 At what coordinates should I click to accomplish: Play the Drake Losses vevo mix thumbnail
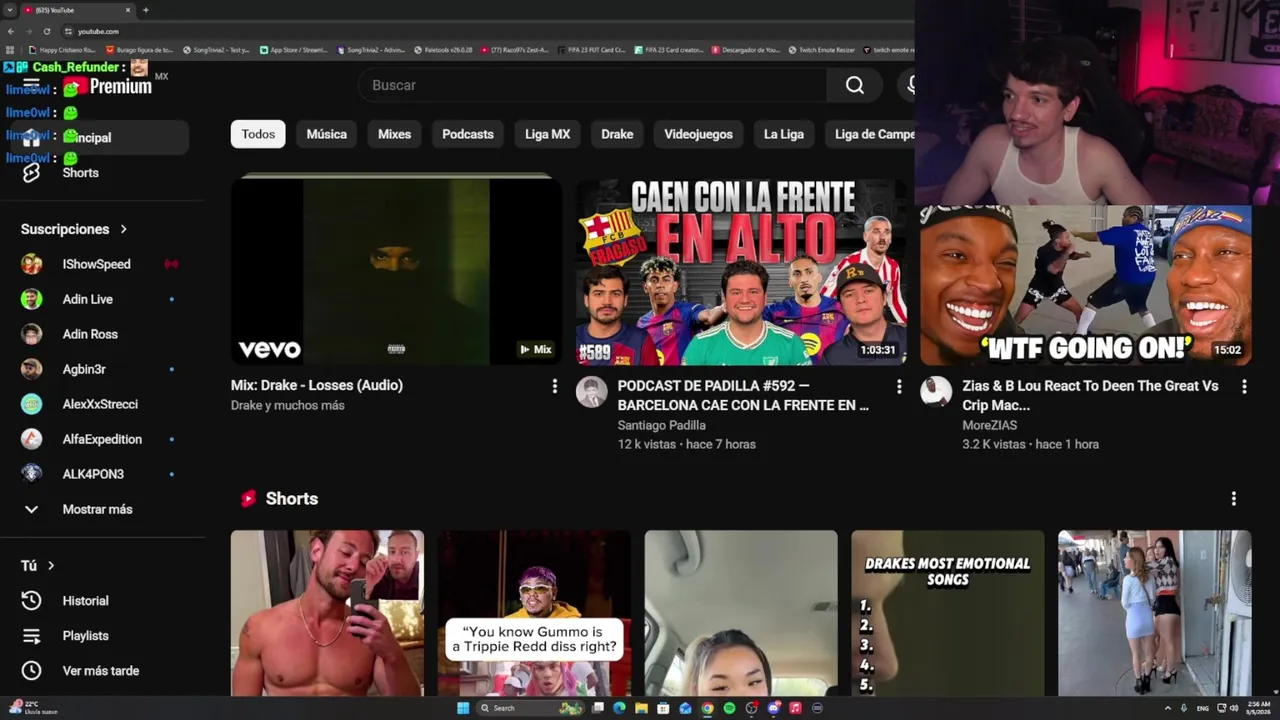[x=396, y=272]
